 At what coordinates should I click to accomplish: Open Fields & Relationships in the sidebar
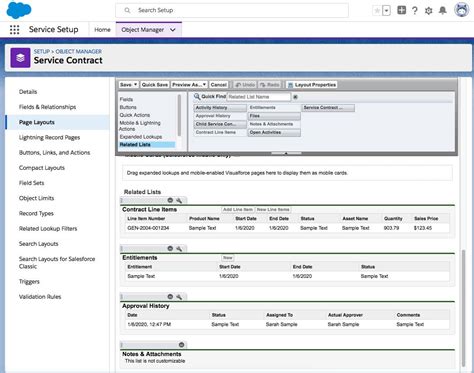(47, 107)
